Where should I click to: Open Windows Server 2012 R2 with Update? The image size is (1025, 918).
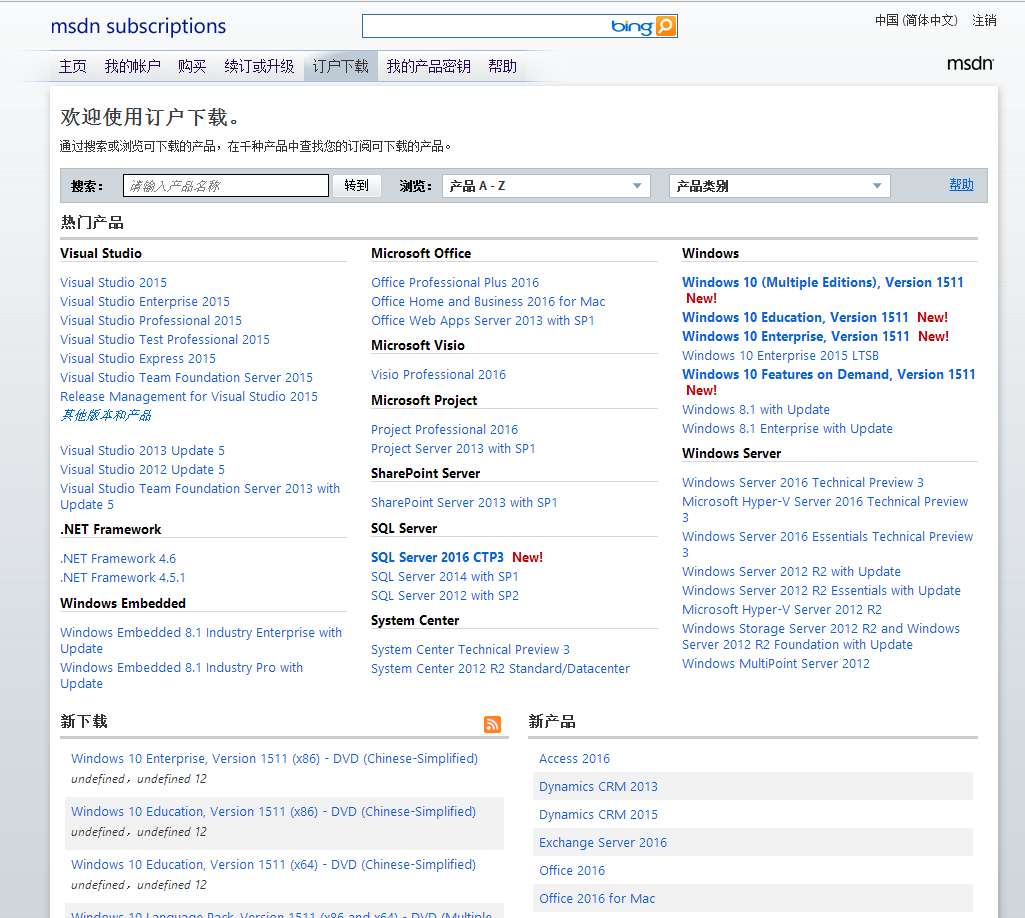coord(791,571)
